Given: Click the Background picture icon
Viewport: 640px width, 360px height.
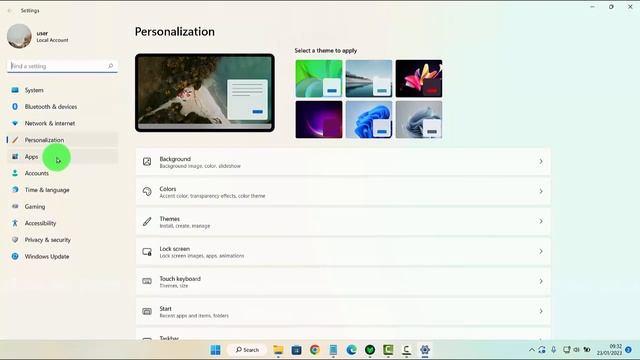Looking at the screenshot, I should (147, 162).
